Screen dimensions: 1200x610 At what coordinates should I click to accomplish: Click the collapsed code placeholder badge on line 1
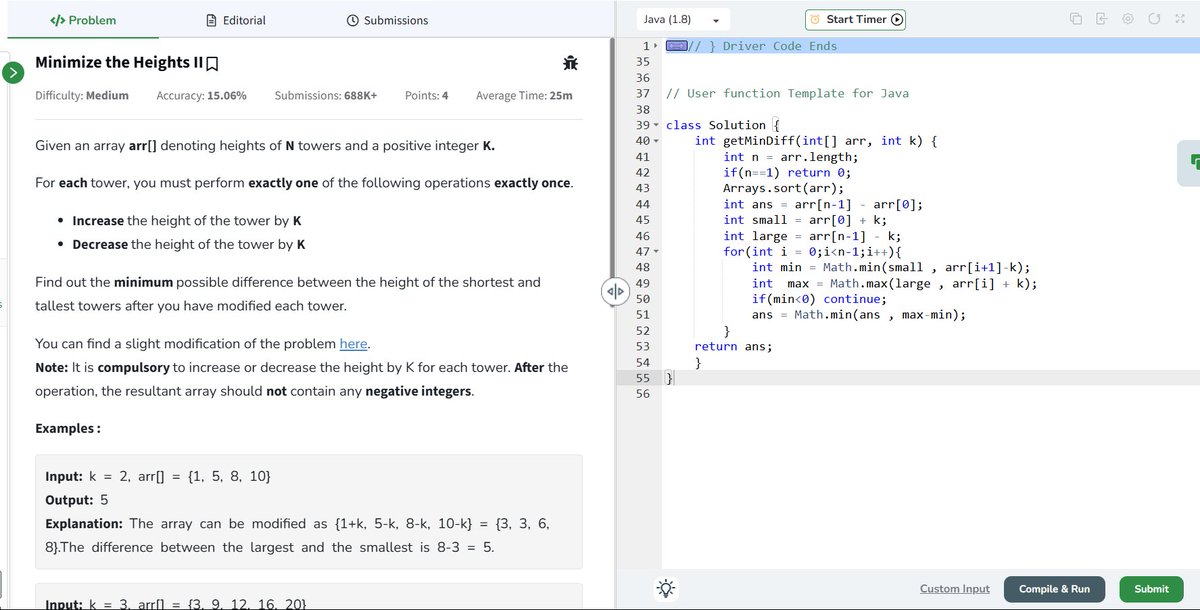click(676, 46)
